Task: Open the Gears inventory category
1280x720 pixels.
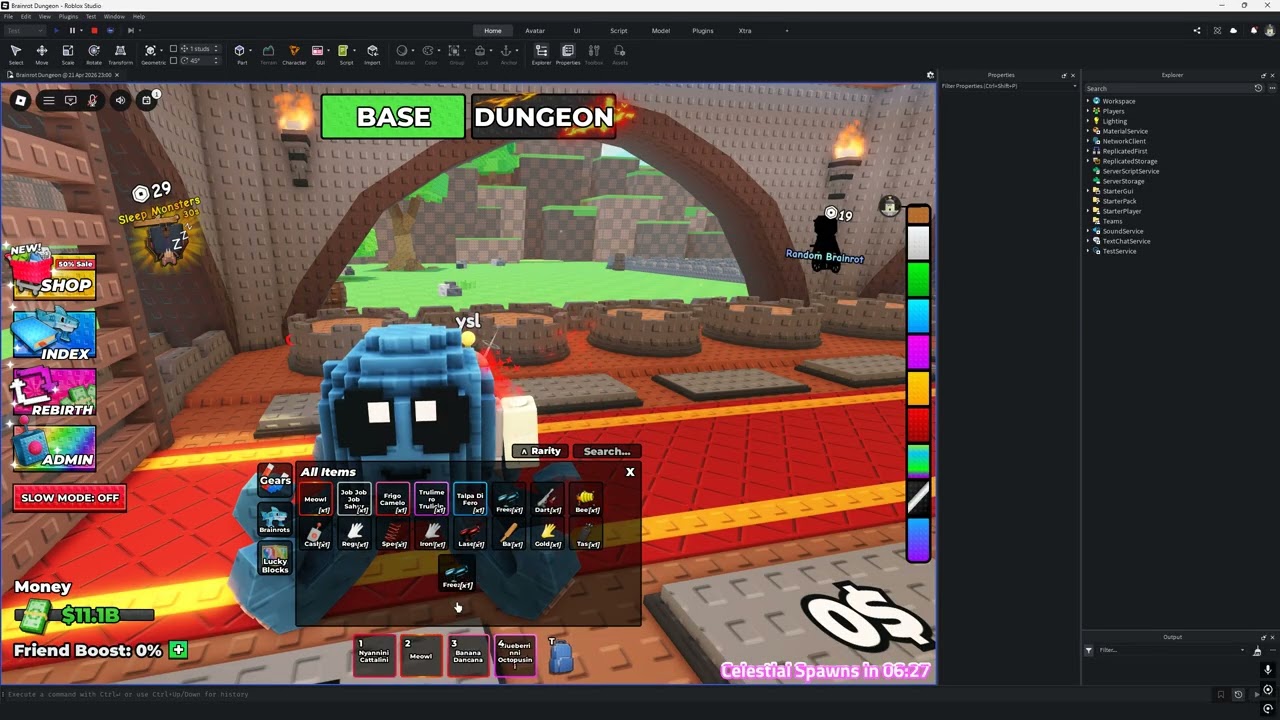Action: click(275, 480)
